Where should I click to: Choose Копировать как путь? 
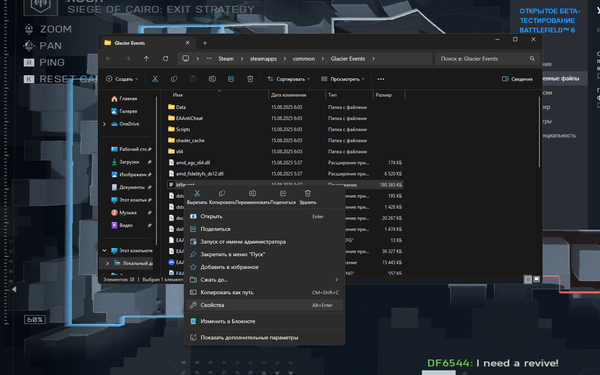(264, 292)
